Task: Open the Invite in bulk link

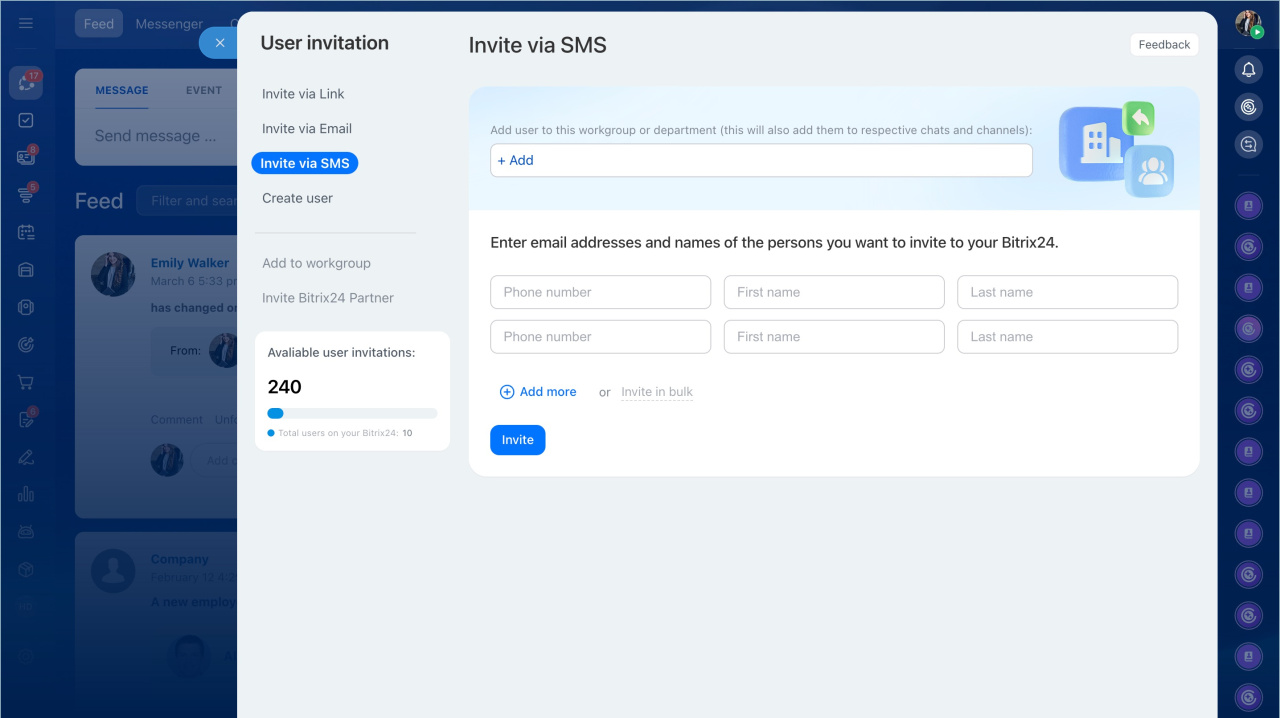Action: click(657, 392)
